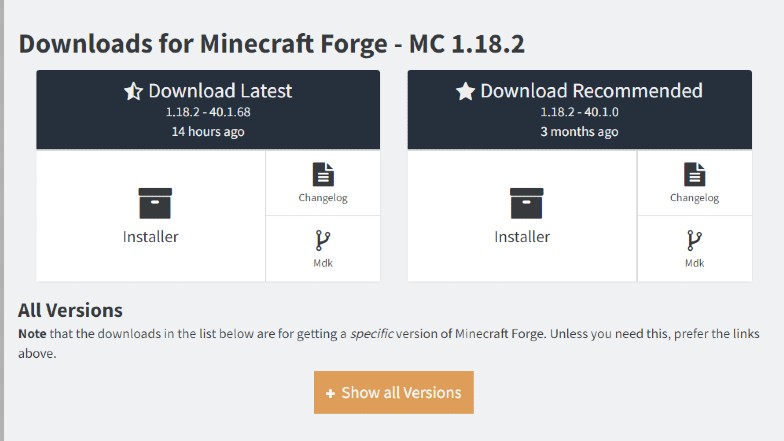Screen dimensions: 784x441
Task: Open the Changelog document icon for Recommended
Action: point(694,174)
